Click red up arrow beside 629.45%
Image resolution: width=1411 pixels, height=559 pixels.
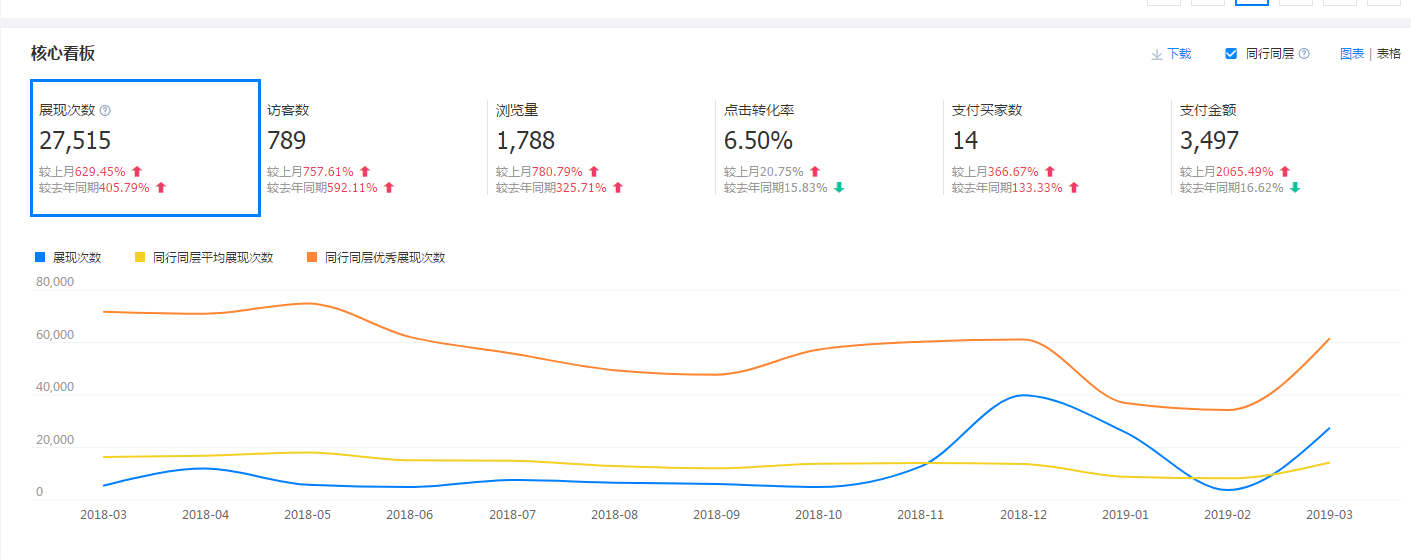pos(138,172)
